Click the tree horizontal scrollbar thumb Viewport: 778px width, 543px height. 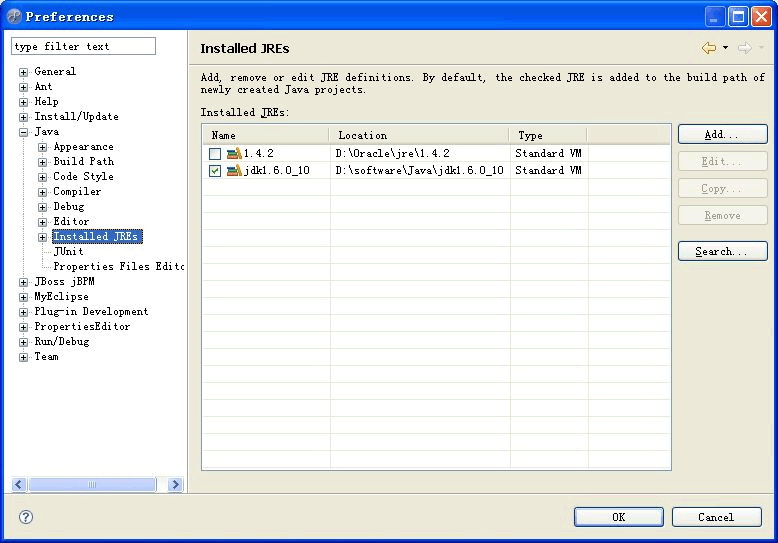92,484
